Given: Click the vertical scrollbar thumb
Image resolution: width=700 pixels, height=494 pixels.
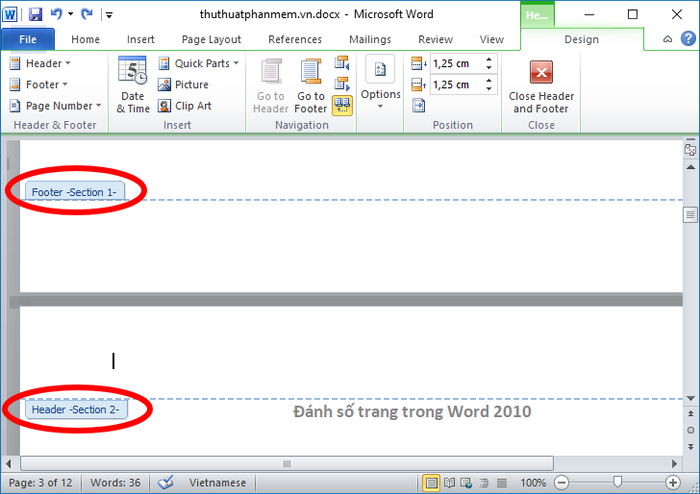Looking at the screenshot, I should pos(691,215).
